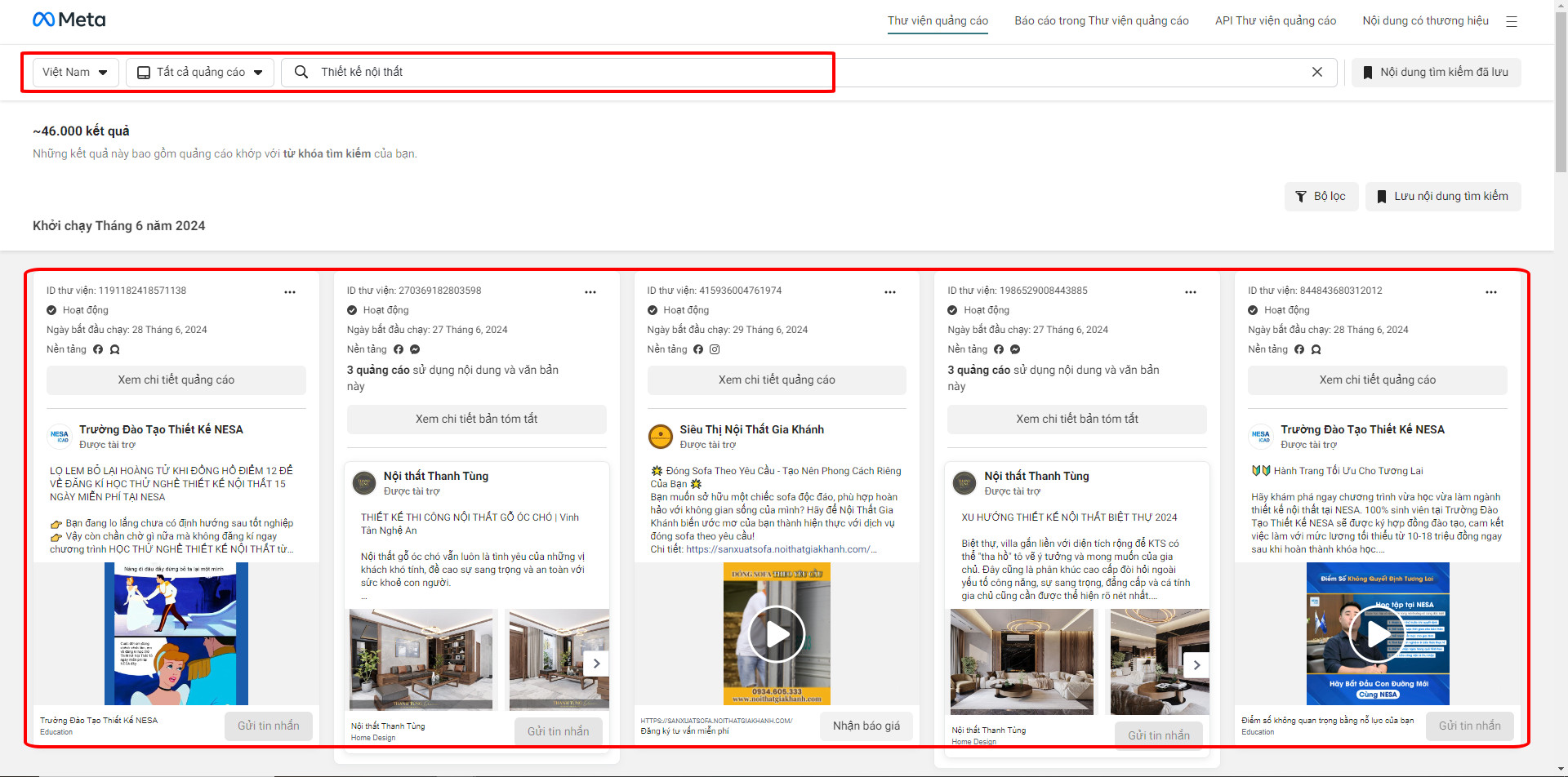Click Siêu Thị Nội Thất Gia Khánh avatar

pos(660,437)
